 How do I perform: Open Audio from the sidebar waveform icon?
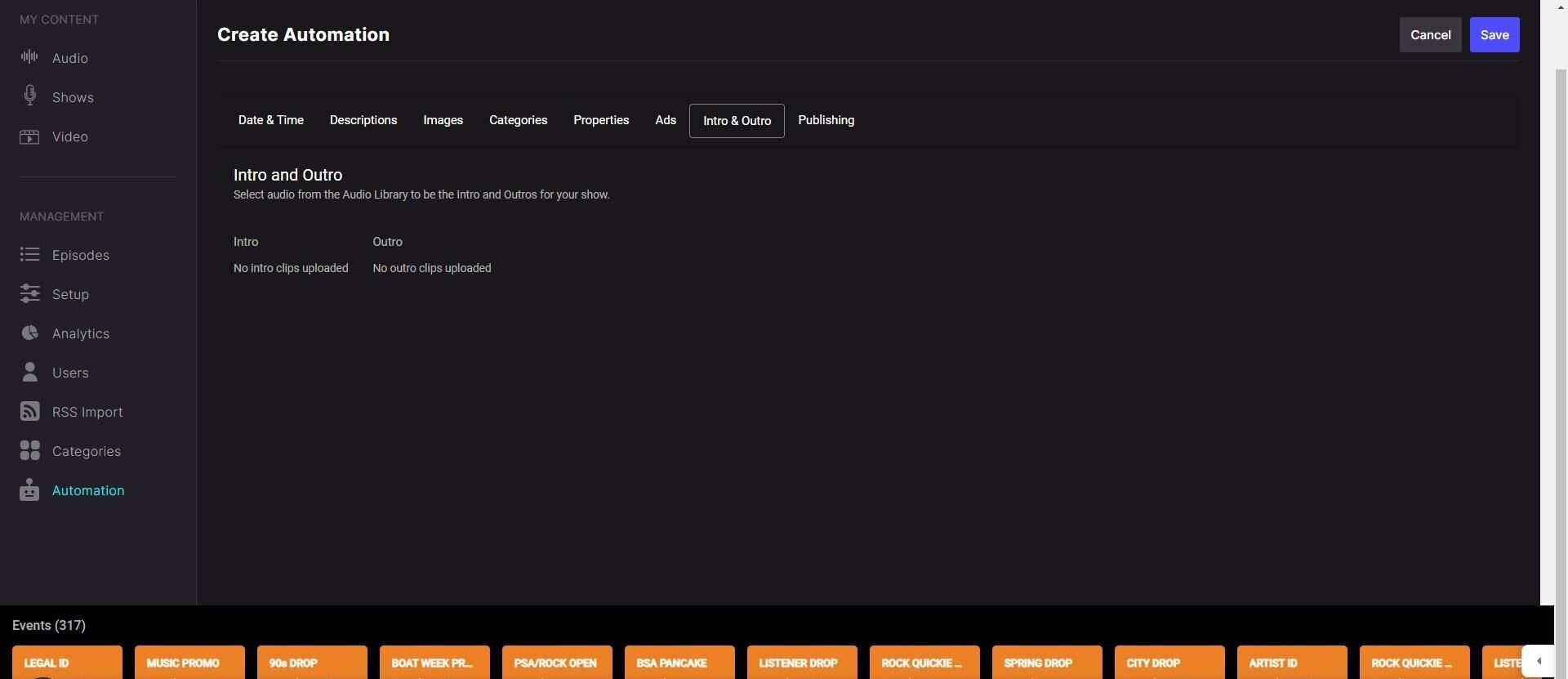[x=29, y=57]
